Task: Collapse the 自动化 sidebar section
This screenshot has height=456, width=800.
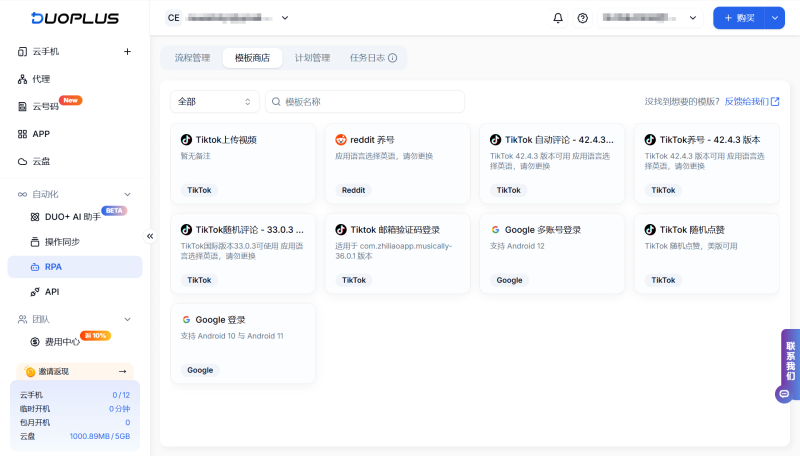Action: coord(127,194)
